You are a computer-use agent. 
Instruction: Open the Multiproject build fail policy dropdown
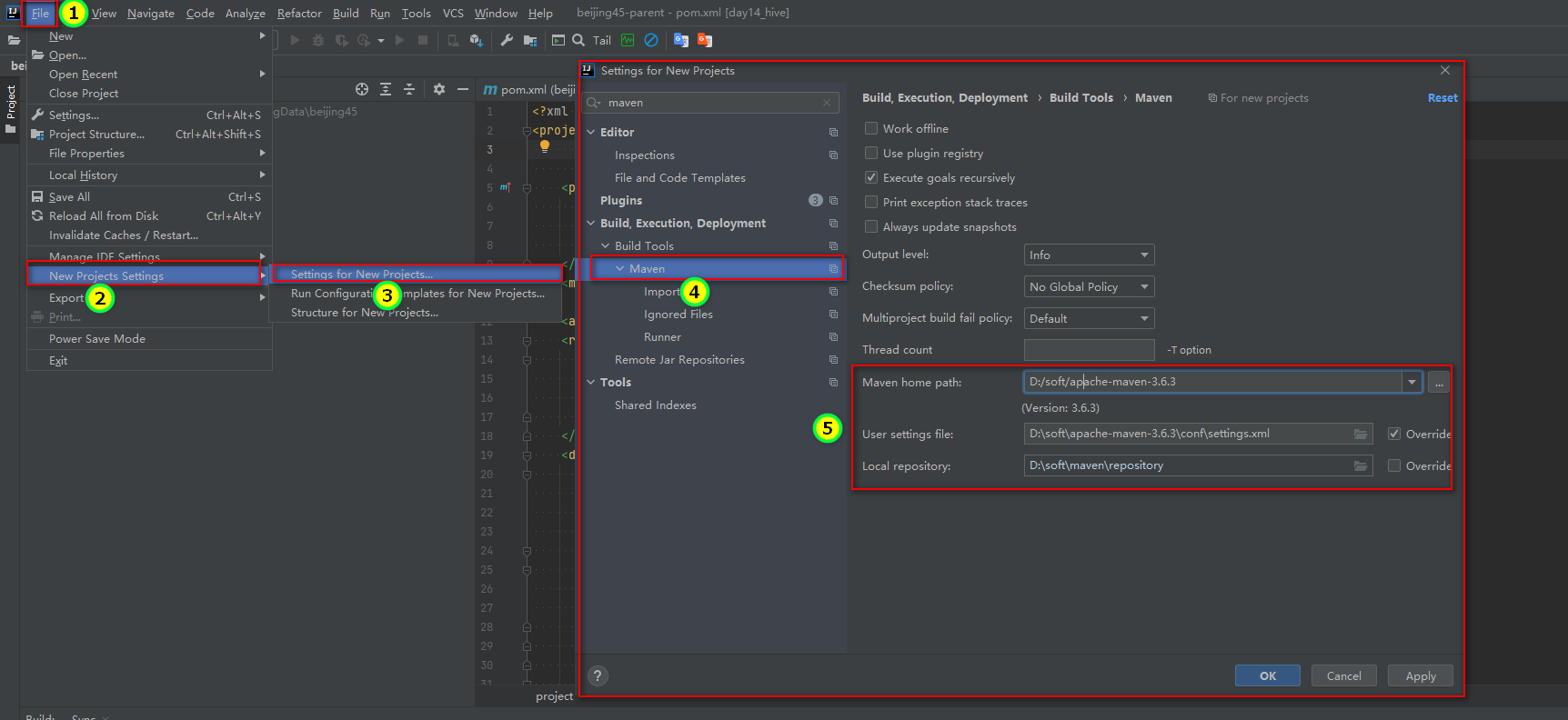click(1089, 318)
